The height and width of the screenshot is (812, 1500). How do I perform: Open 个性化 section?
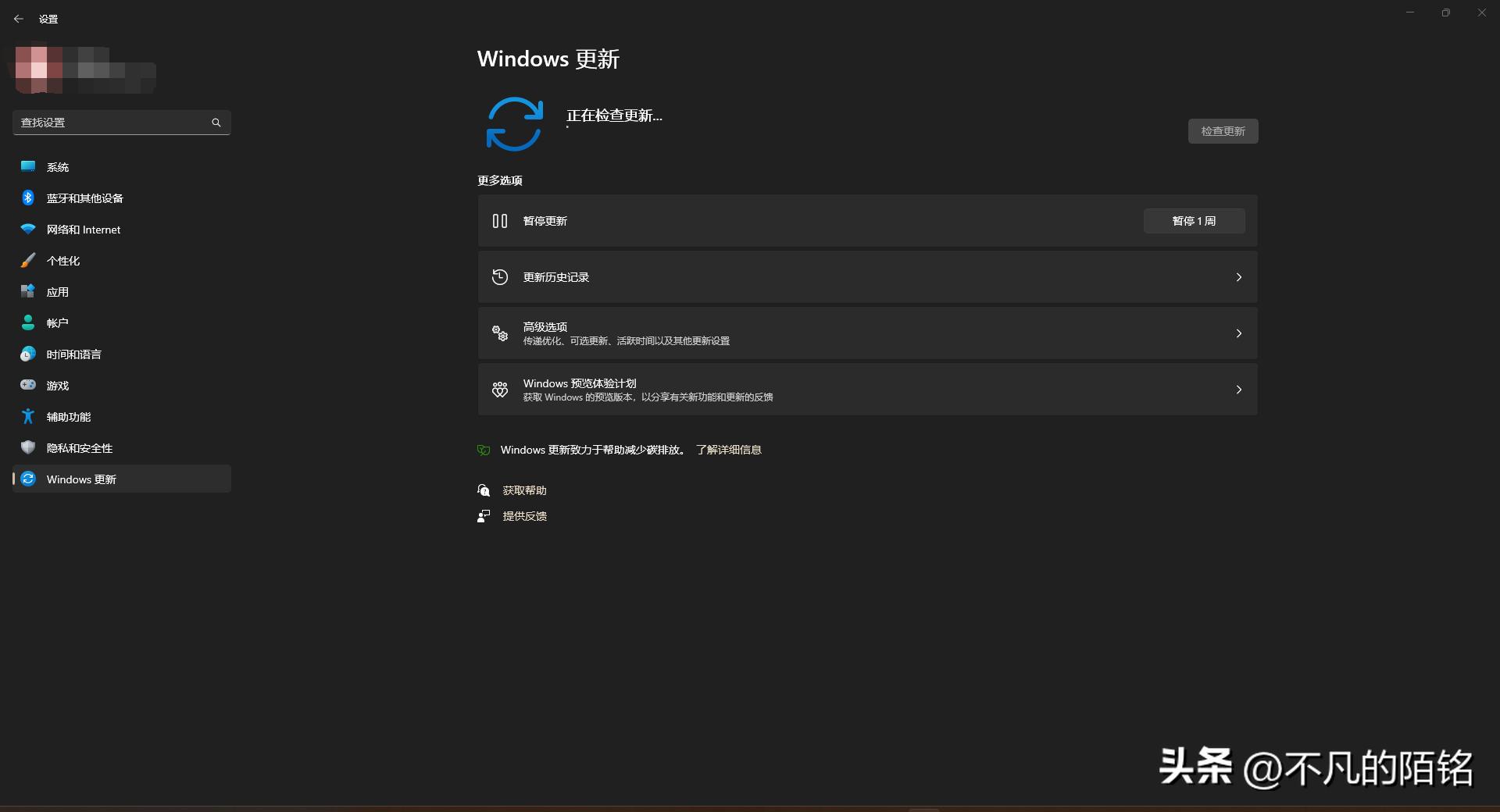pos(121,260)
